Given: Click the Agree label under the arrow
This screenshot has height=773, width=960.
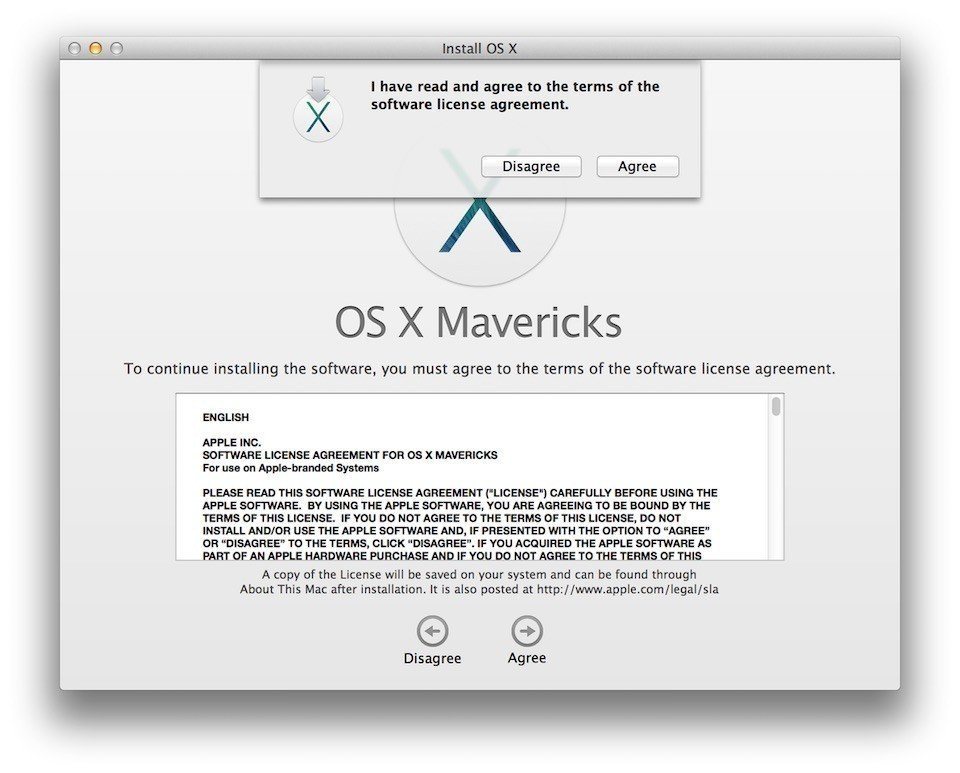Looking at the screenshot, I should tap(527, 658).
